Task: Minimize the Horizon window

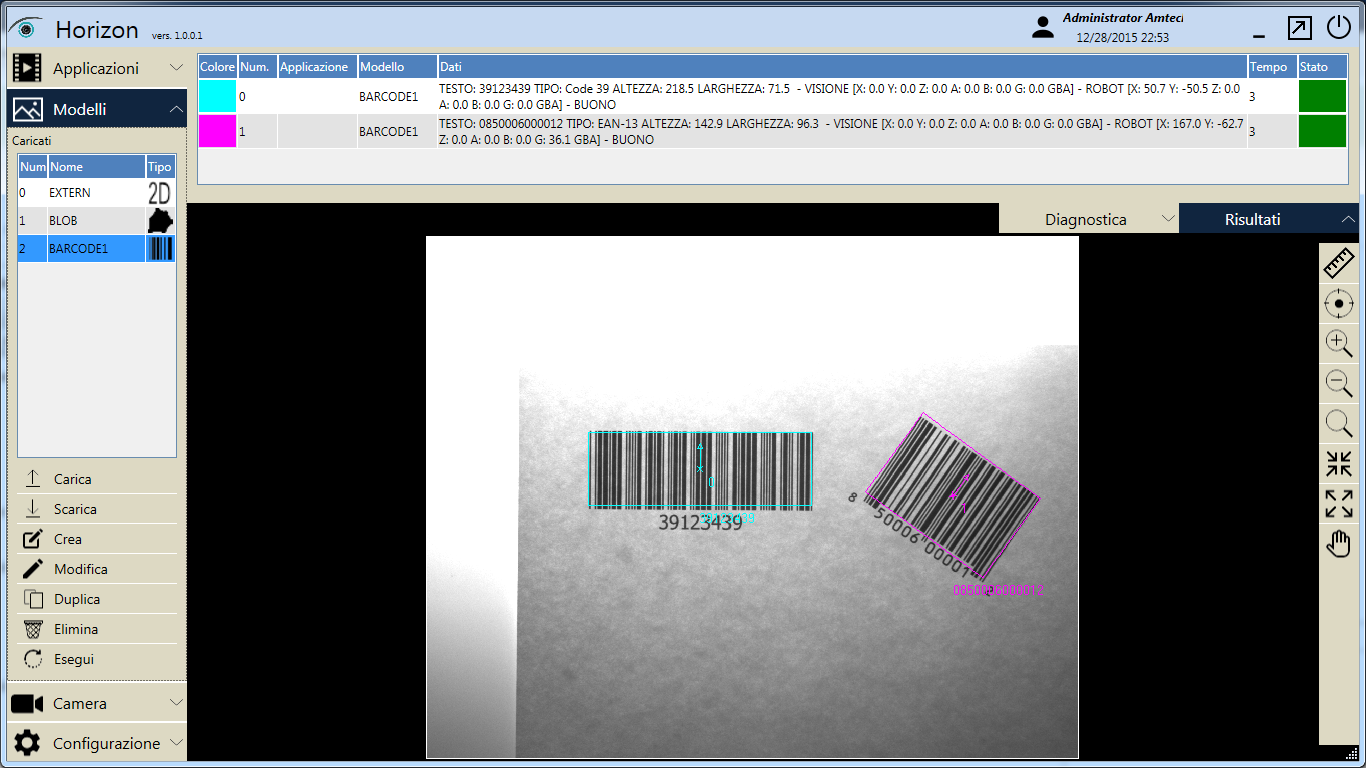Action: (1259, 36)
